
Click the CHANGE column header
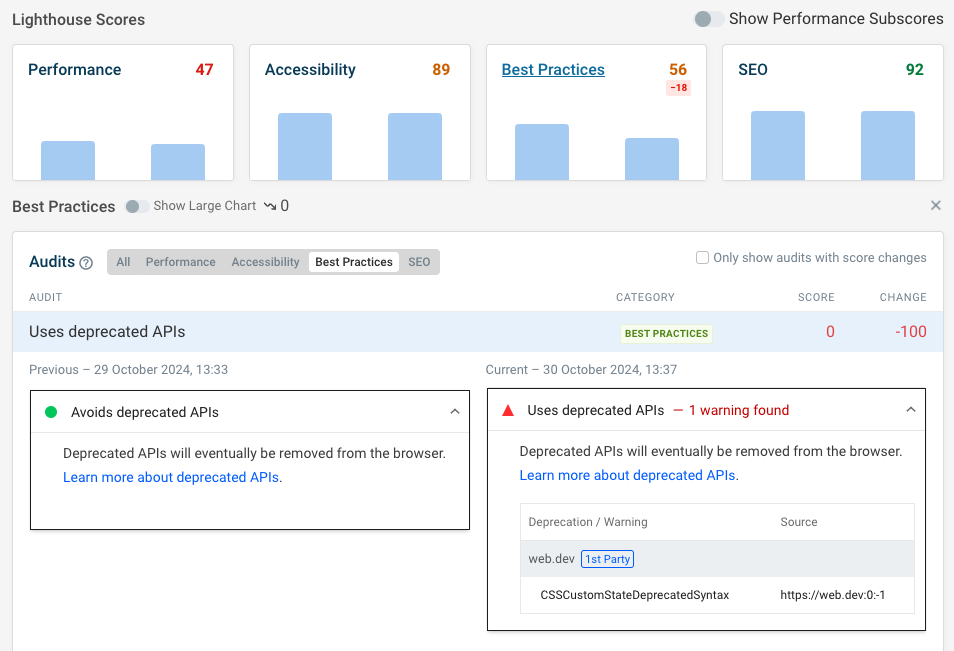coord(903,298)
